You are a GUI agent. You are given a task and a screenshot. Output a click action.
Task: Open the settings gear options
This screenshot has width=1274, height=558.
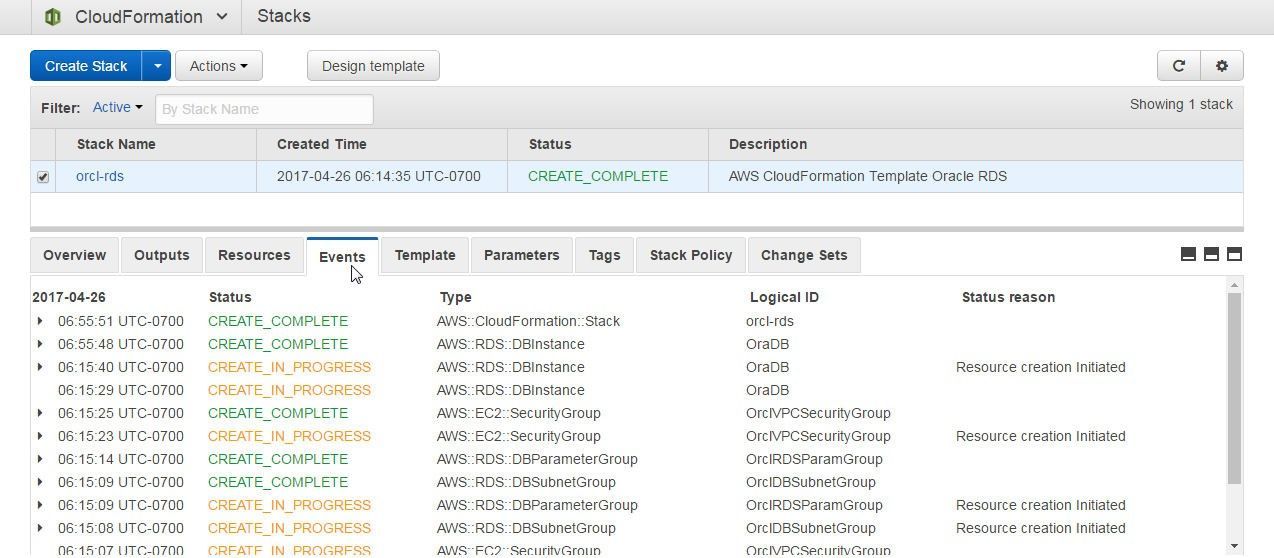tap(1221, 66)
